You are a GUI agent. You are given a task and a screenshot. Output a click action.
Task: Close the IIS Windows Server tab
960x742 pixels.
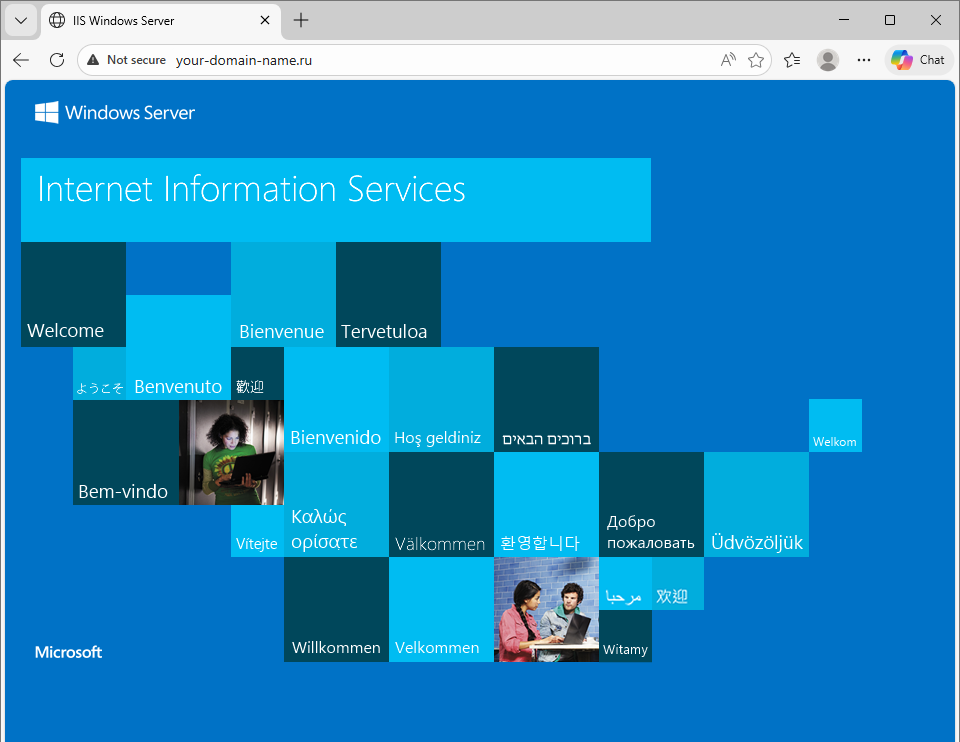coord(264,20)
